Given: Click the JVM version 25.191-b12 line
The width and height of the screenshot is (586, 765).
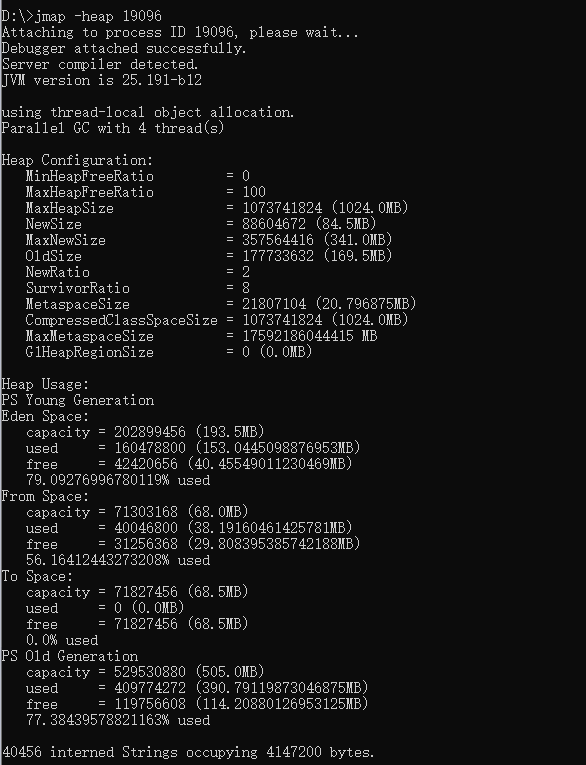Looking at the screenshot, I should point(101,80).
